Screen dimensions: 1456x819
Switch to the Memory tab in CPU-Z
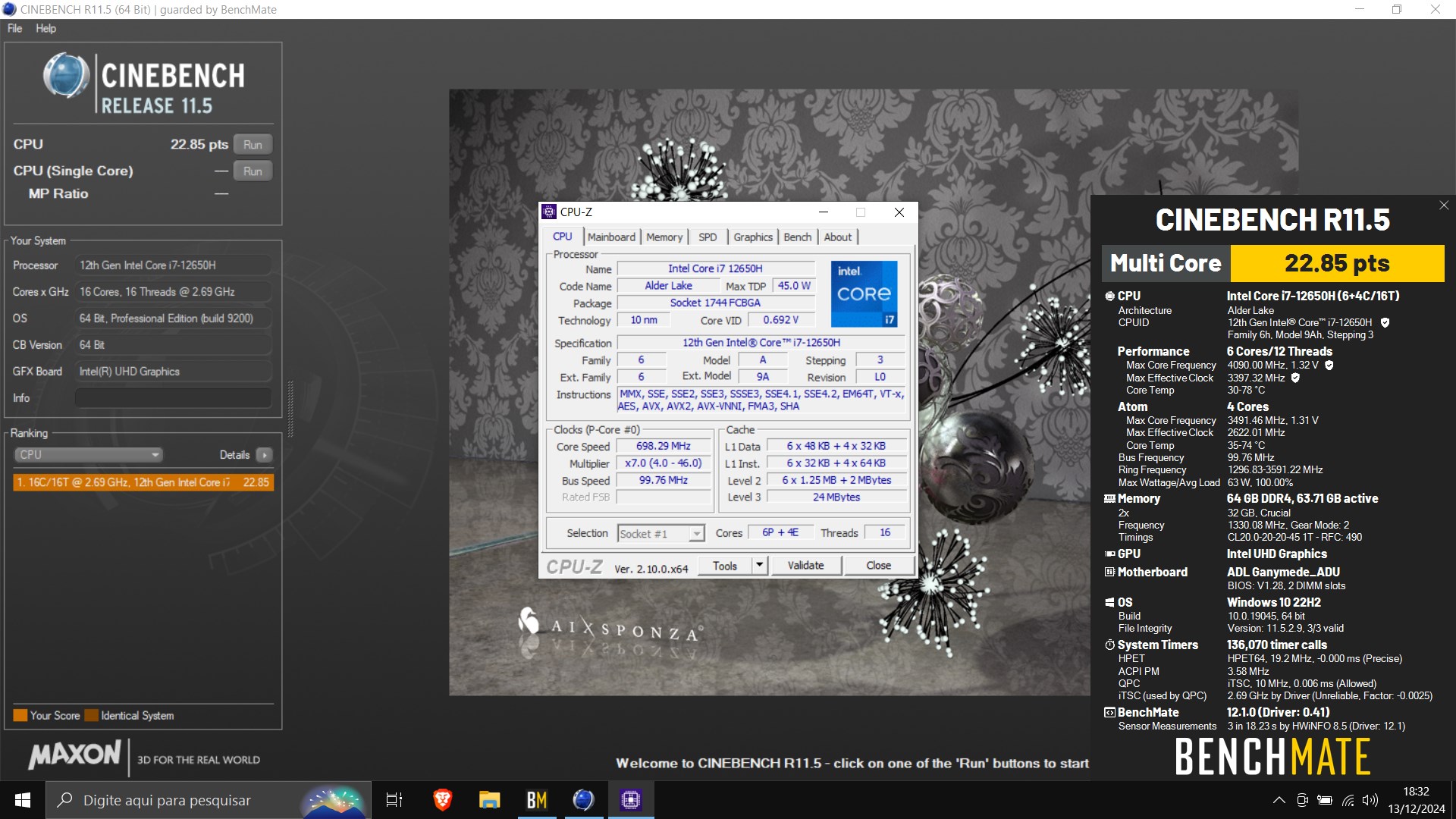[x=664, y=237]
